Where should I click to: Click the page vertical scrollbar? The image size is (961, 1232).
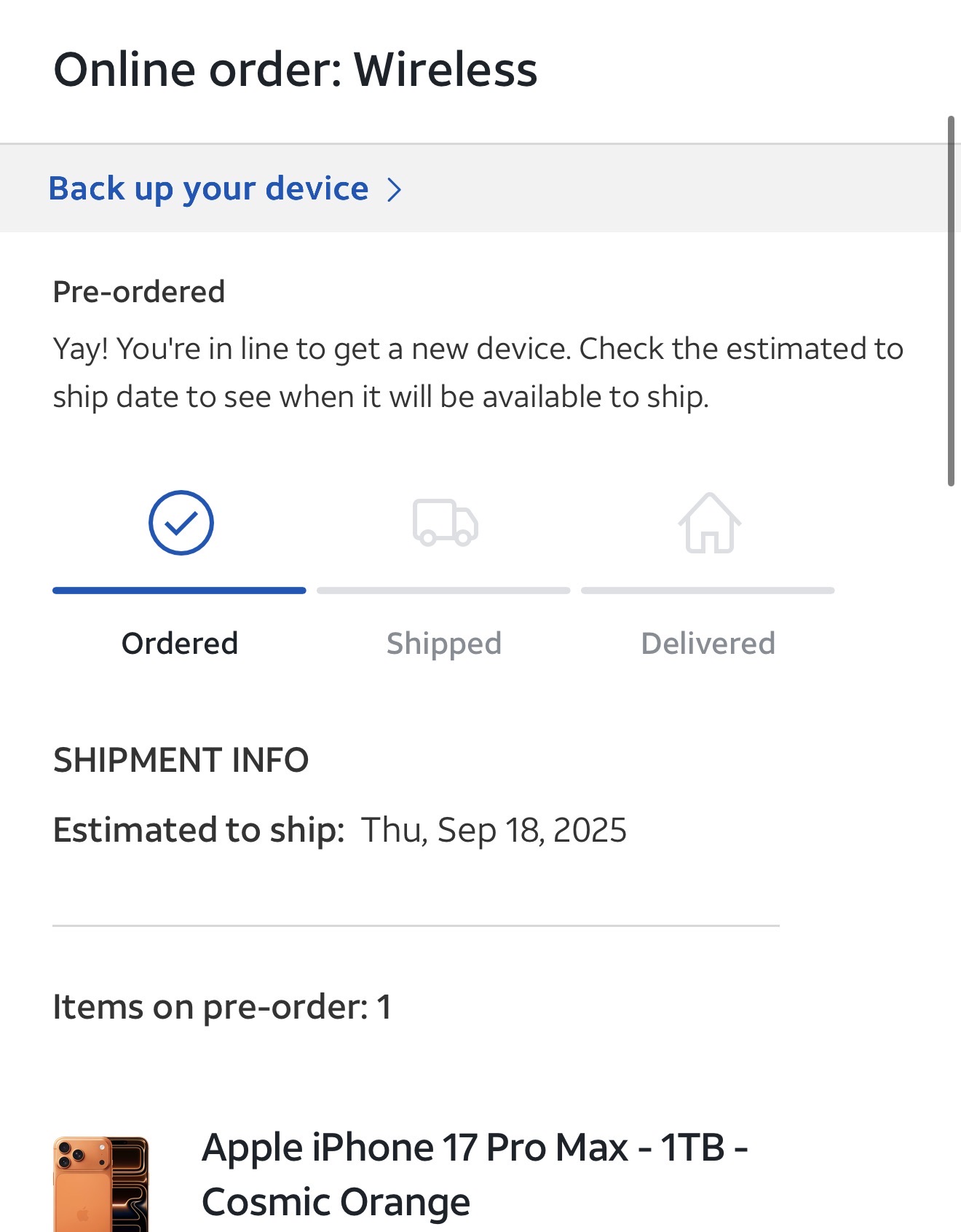click(951, 300)
